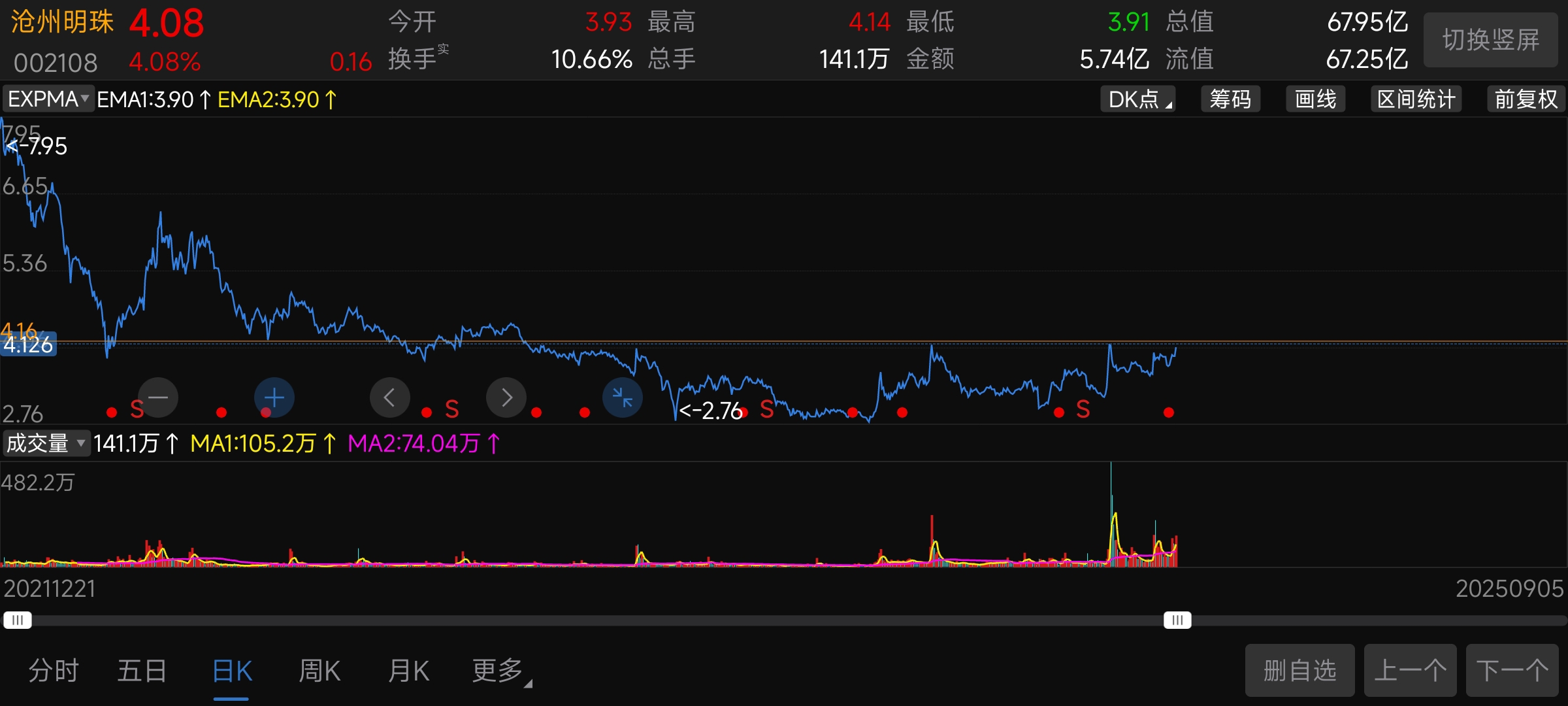Move chart left with the arrow icon
The image size is (1568, 706).
(x=390, y=397)
